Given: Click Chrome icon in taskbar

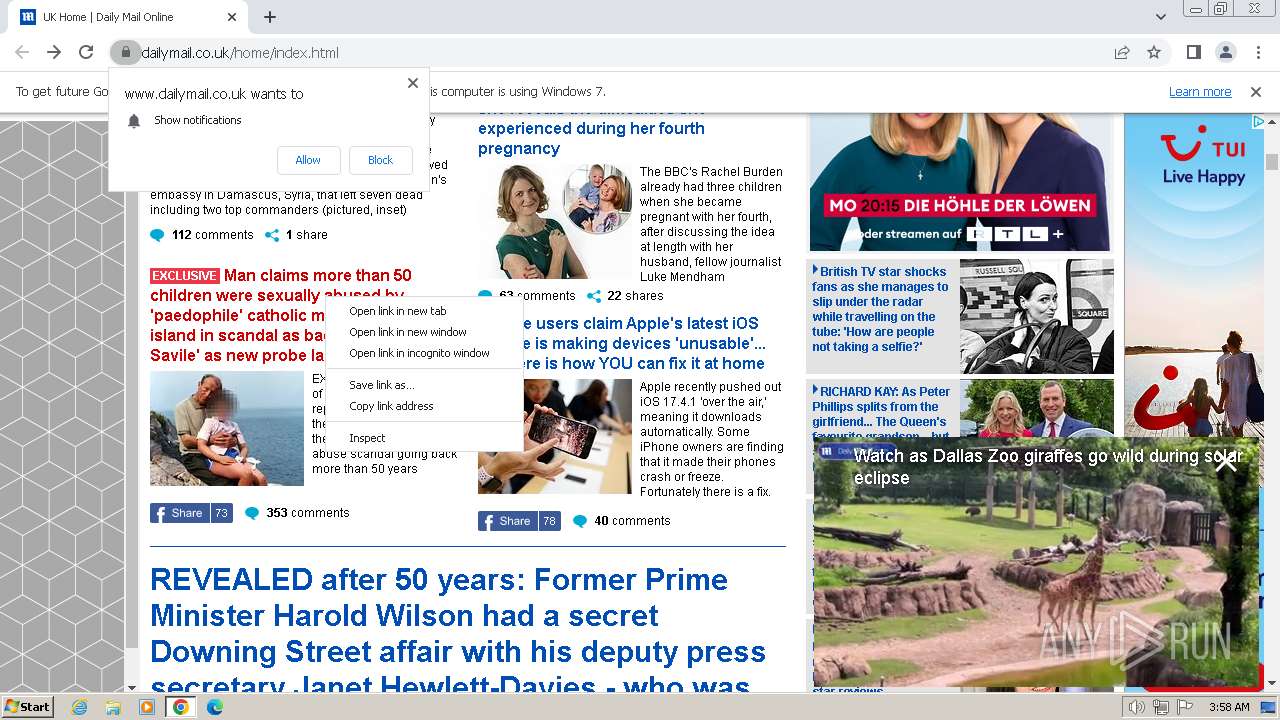Looking at the screenshot, I should click(181, 707).
